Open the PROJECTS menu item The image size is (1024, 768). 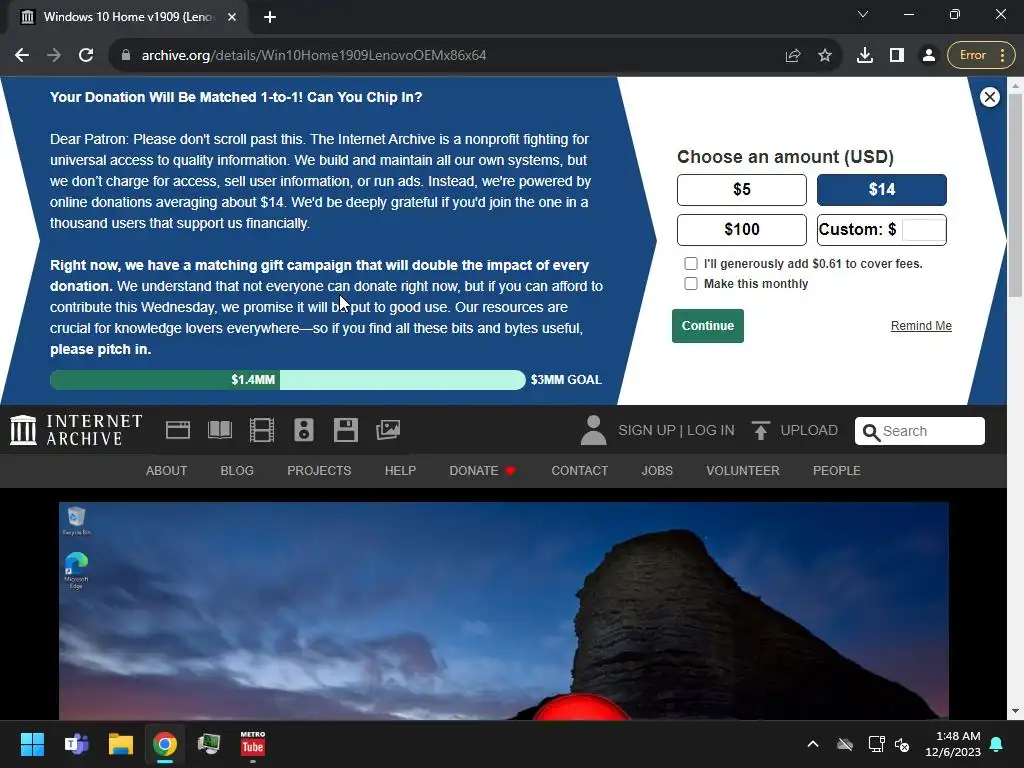(319, 471)
